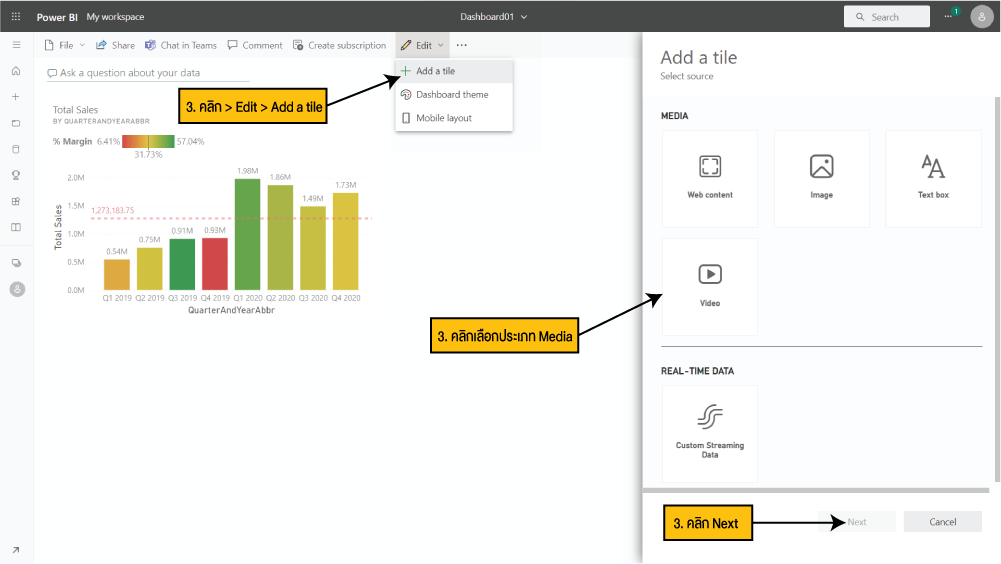Click the Create plus icon in sidebar
The height and width of the screenshot is (564, 1001).
coord(16,96)
